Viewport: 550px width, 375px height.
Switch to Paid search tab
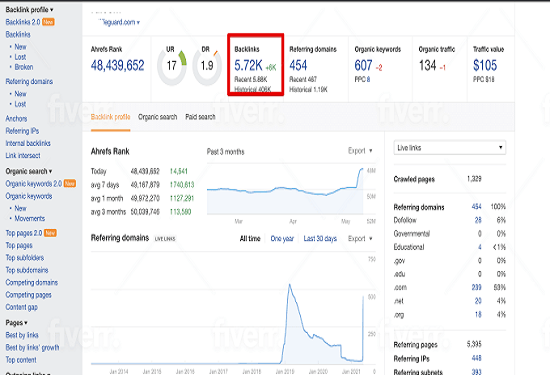tap(200, 117)
